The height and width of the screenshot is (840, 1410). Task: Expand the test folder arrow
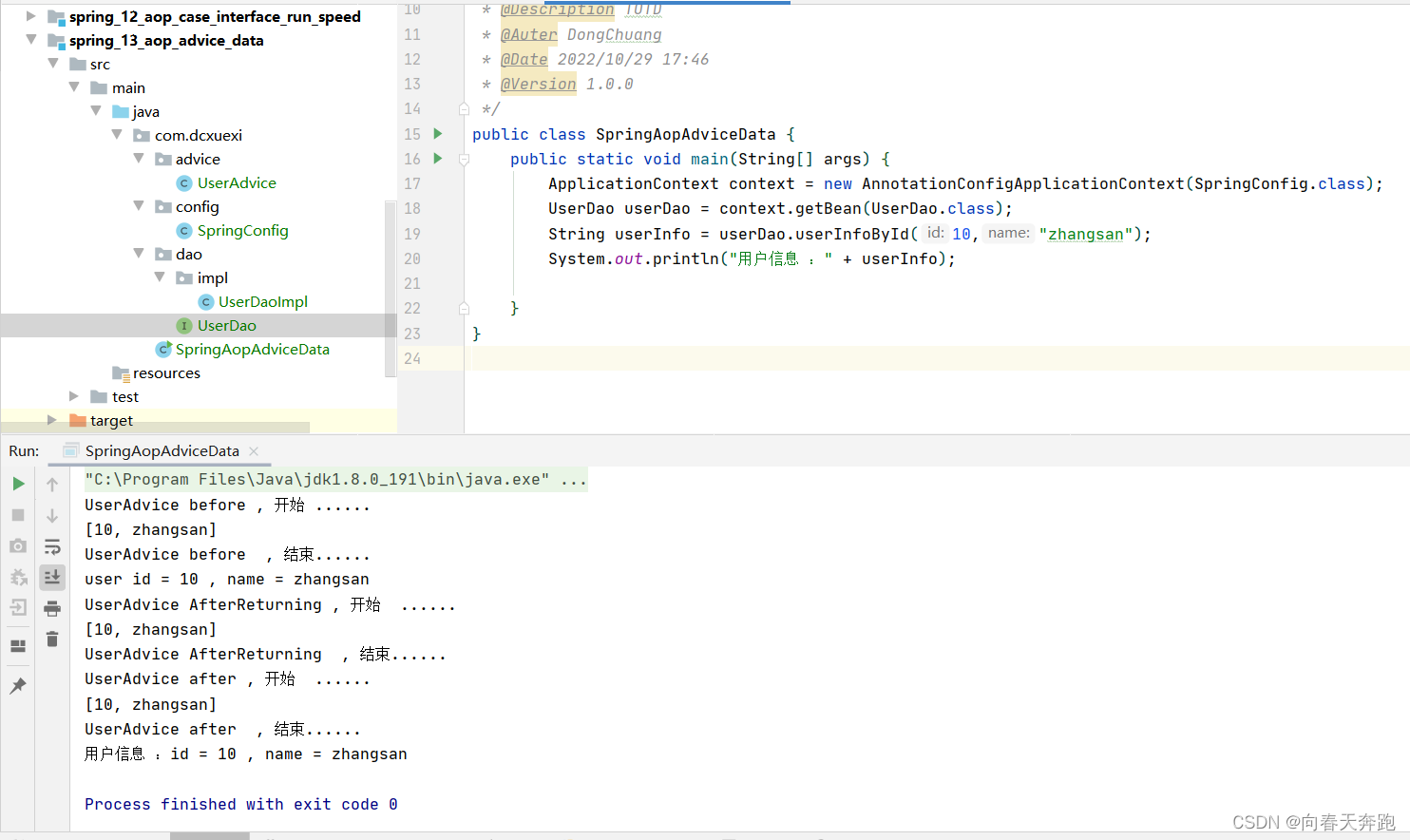tap(74, 396)
